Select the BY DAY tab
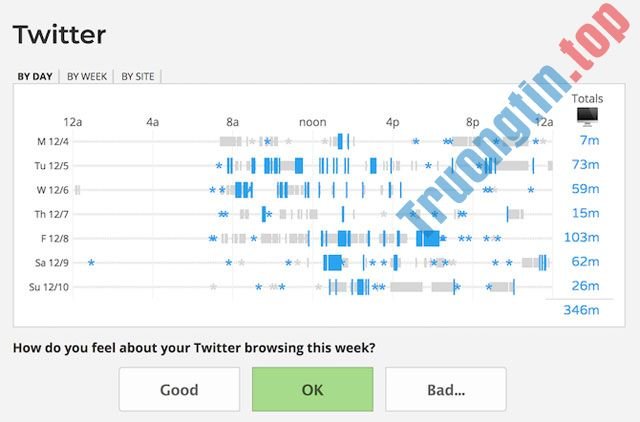The height and width of the screenshot is (422, 640). click(x=35, y=75)
